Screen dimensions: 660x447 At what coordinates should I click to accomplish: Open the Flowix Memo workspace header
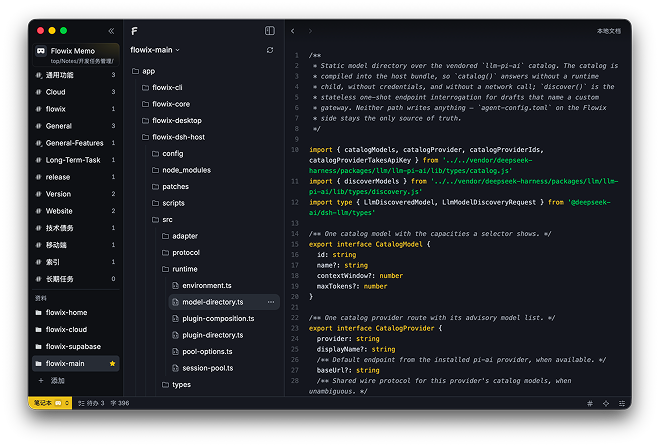(76, 55)
